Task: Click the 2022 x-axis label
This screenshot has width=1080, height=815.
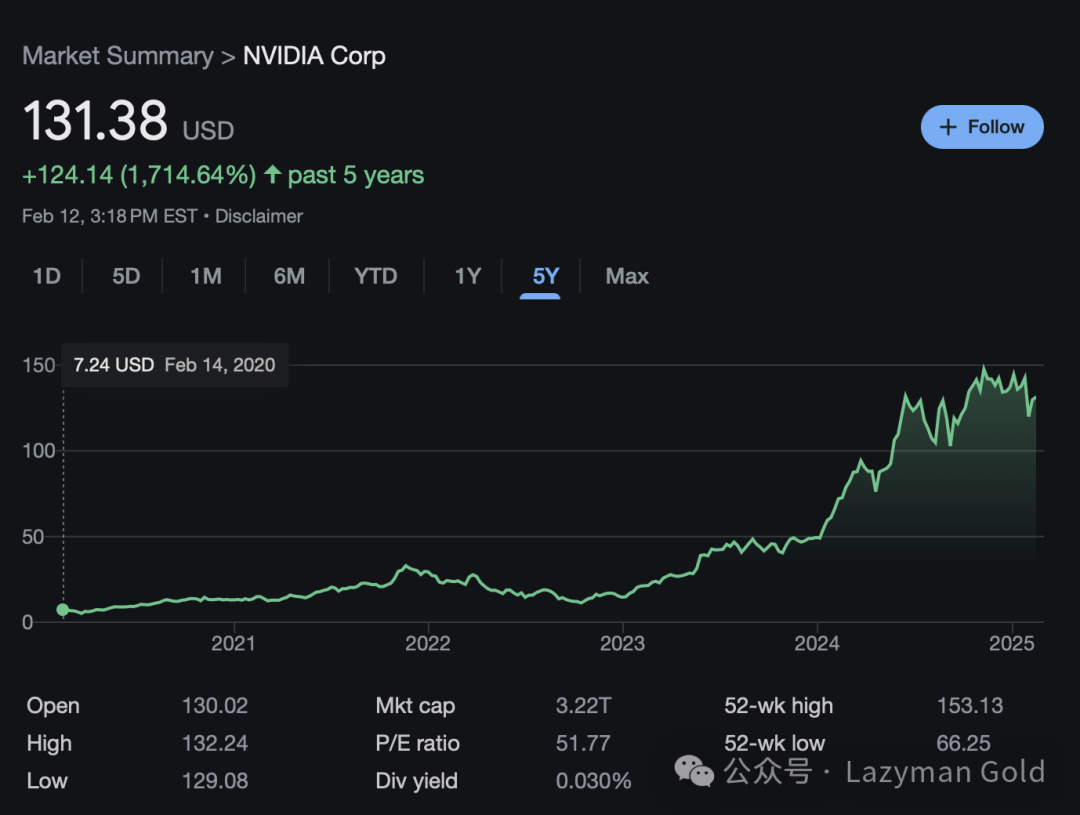Action: 428,643
